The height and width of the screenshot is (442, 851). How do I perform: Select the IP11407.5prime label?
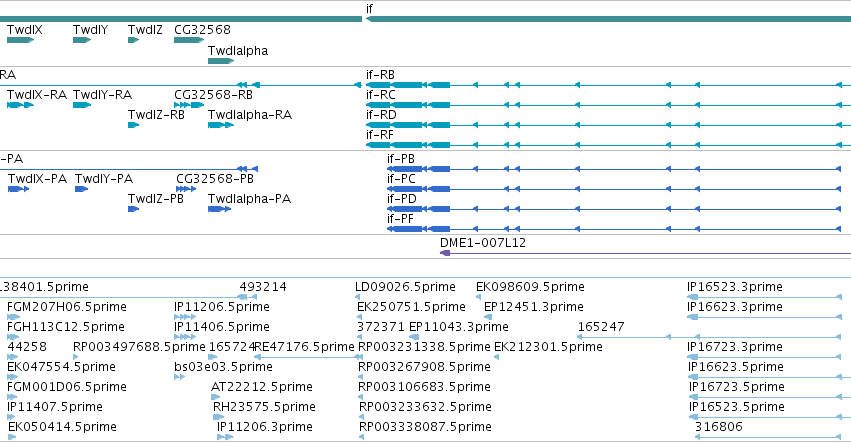55,408
